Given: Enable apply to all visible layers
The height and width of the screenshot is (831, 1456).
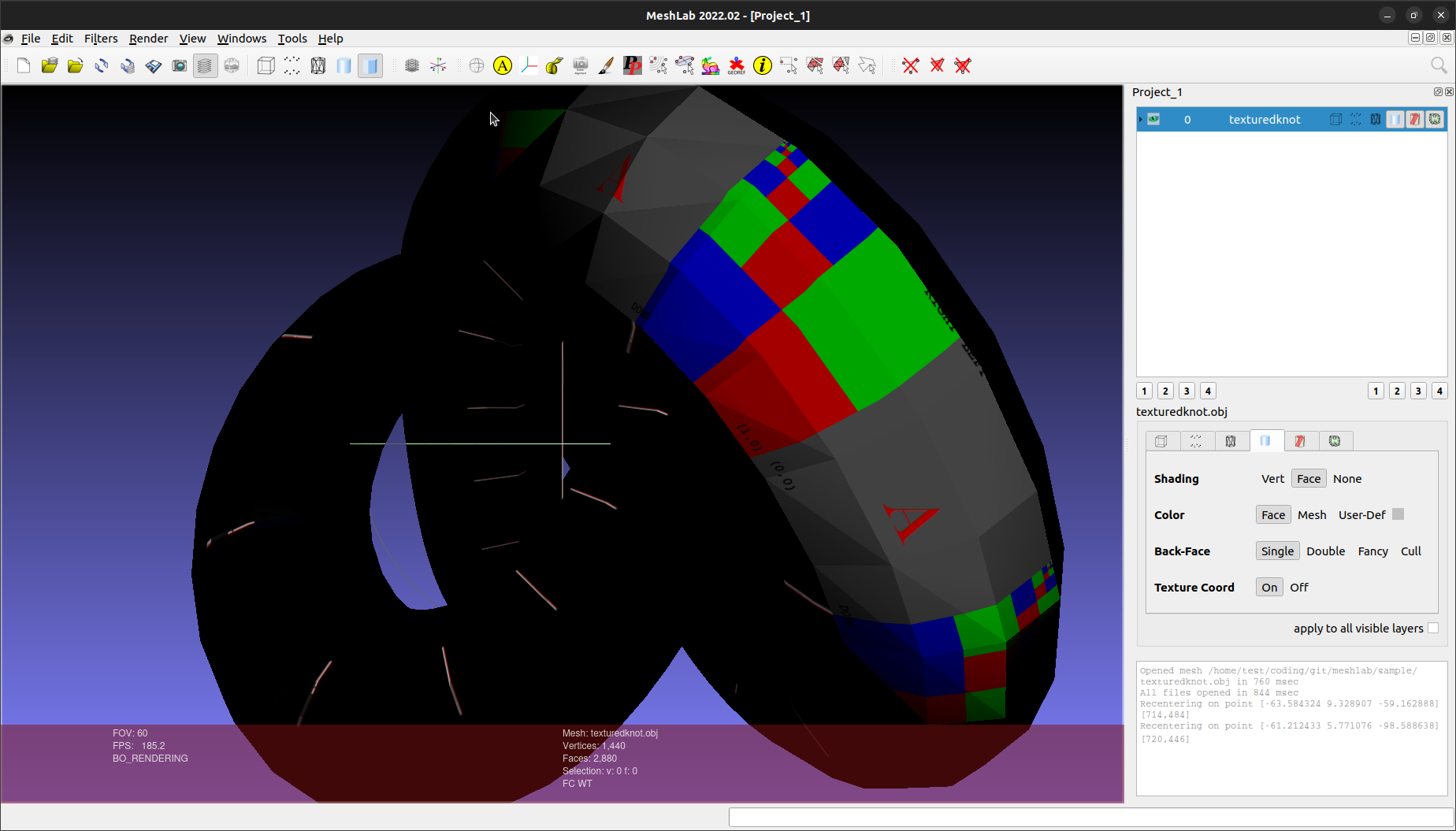Looking at the screenshot, I should coord(1432,628).
